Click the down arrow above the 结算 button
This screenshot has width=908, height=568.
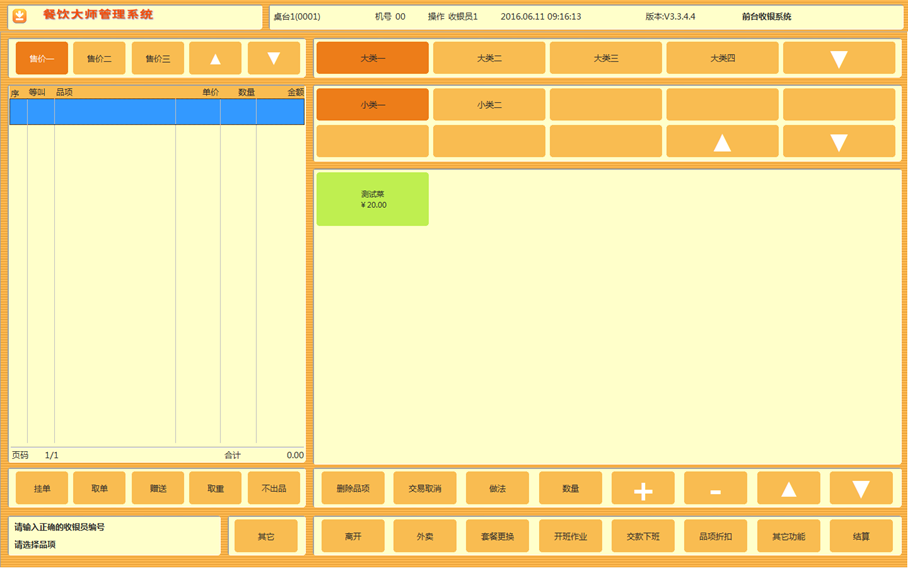click(x=860, y=489)
